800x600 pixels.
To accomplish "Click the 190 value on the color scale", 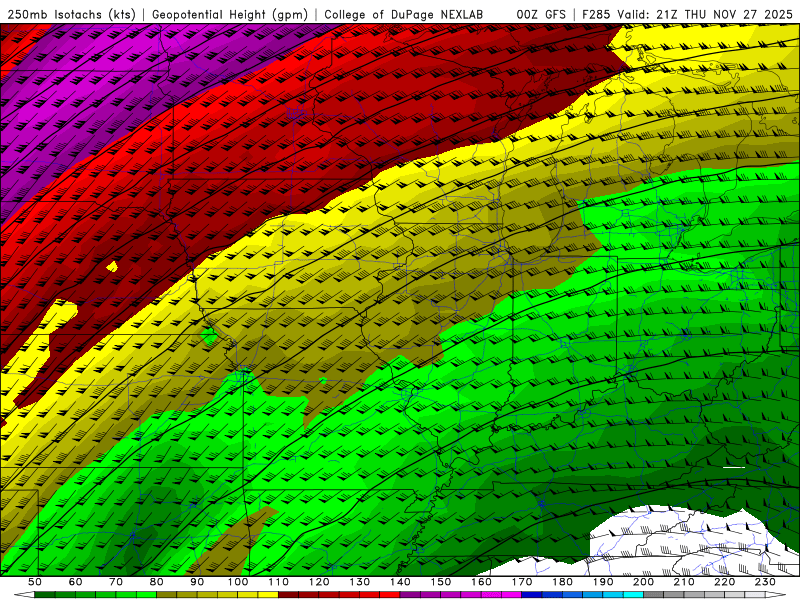I will coord(603,582).
